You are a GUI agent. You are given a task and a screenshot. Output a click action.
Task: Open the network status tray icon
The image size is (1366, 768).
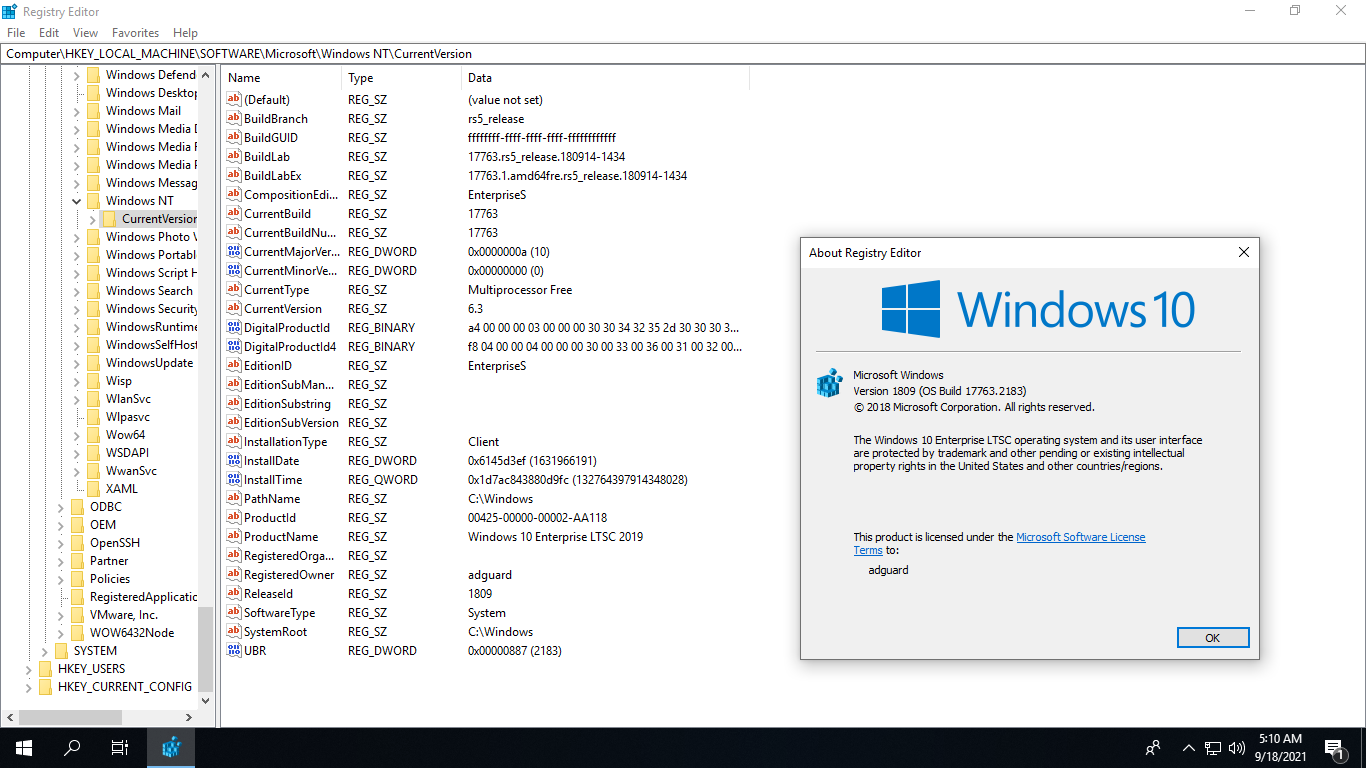click(1213, 748)
